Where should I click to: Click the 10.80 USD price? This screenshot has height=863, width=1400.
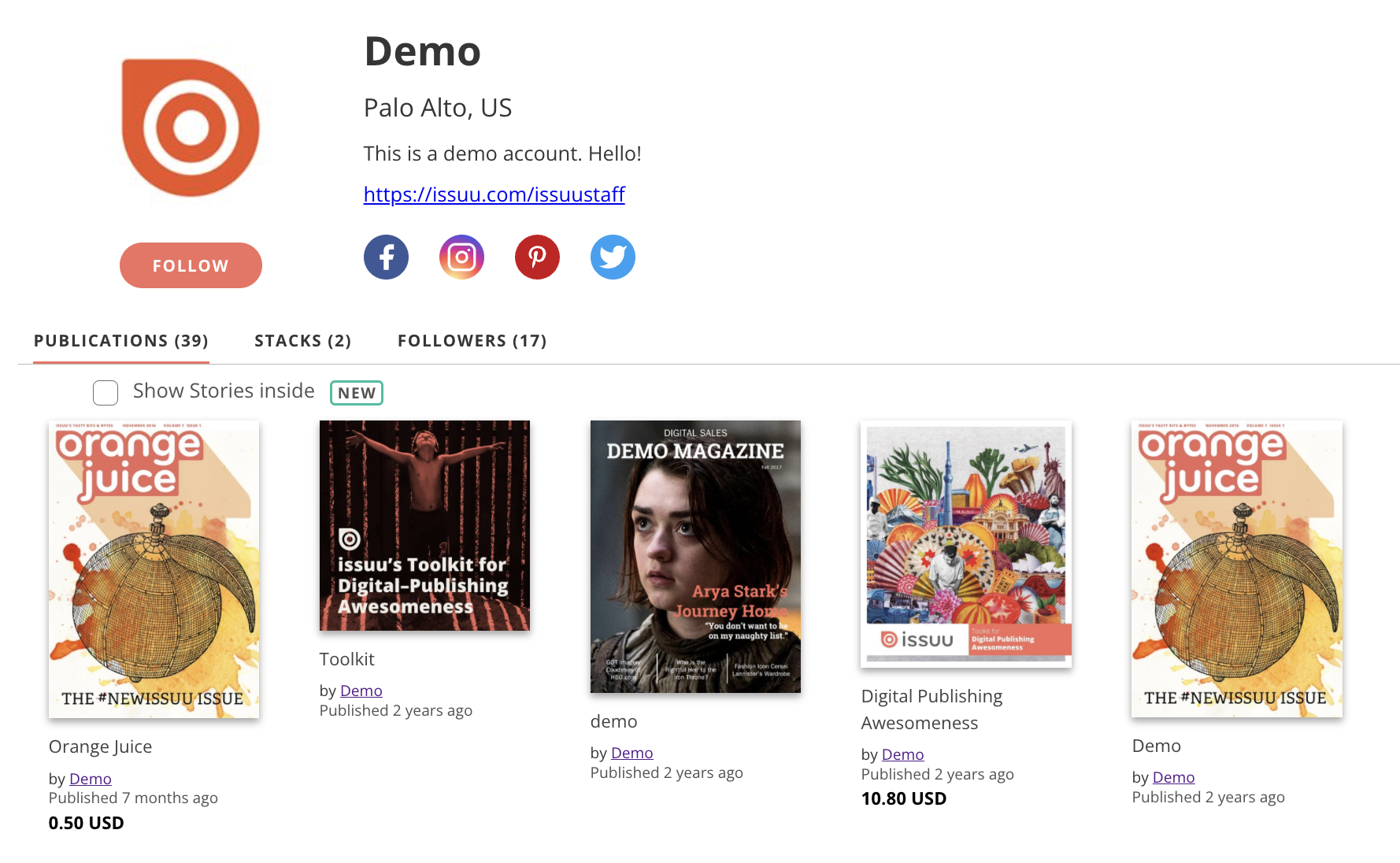tap(904, 798)
